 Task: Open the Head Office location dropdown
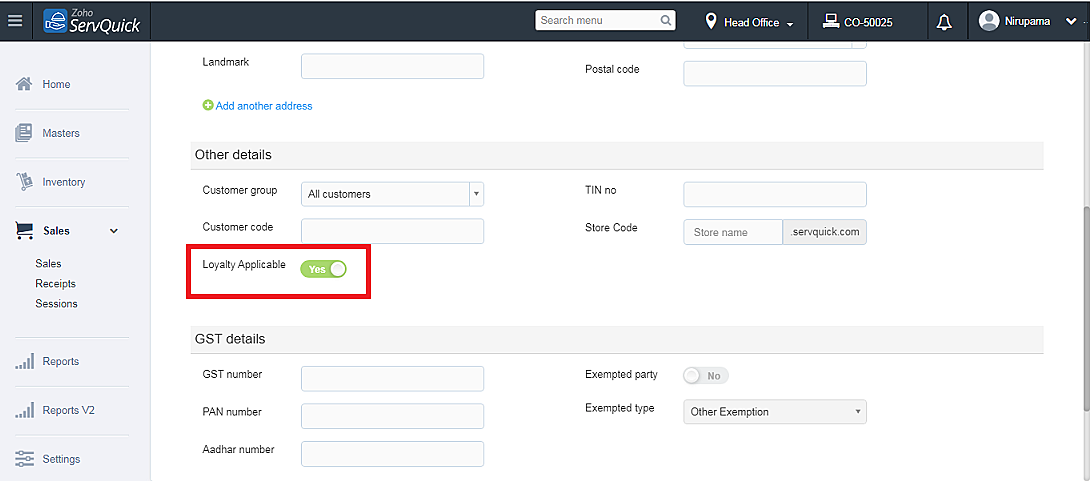coord(750,22)
